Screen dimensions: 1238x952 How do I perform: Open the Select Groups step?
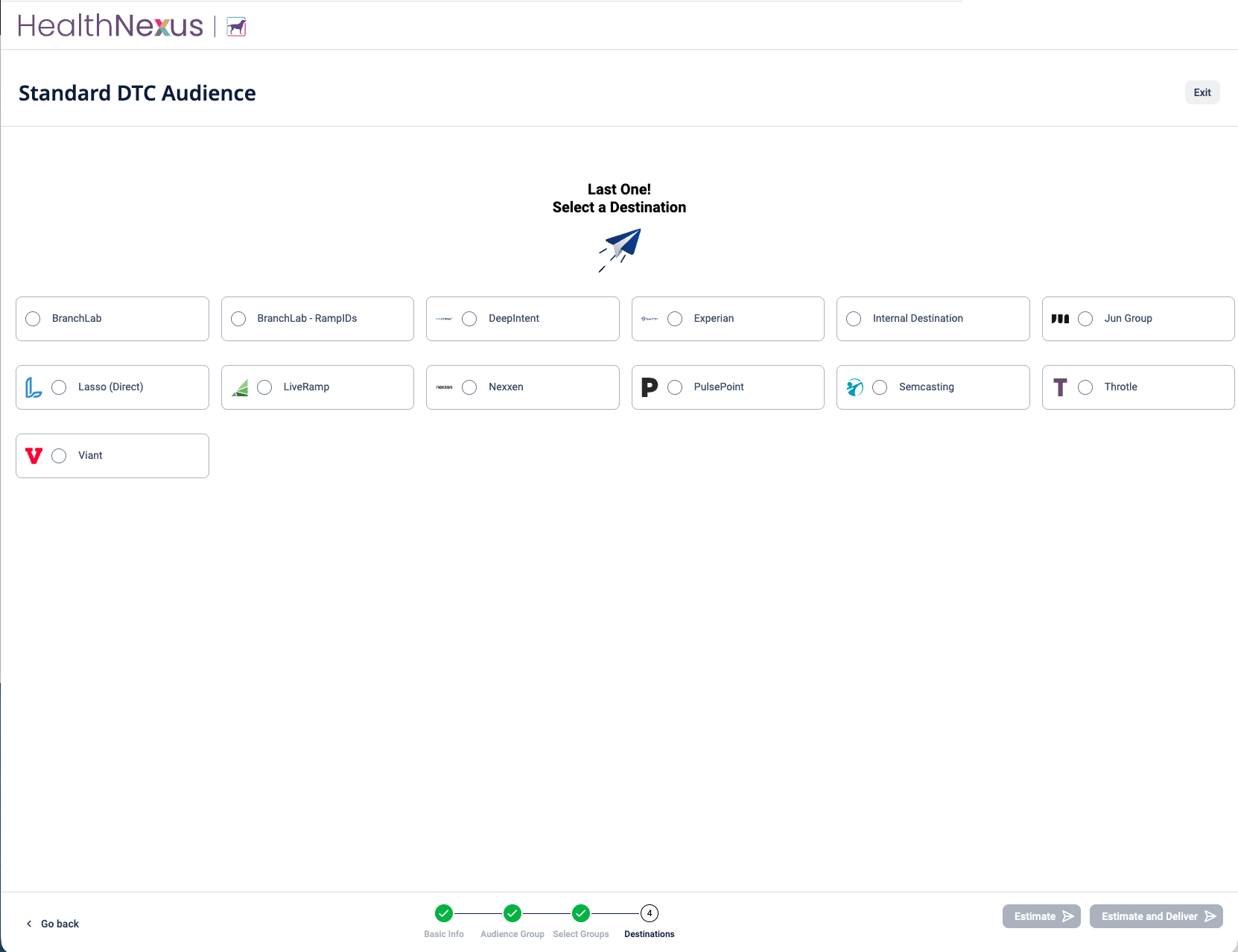coord(581,913)
